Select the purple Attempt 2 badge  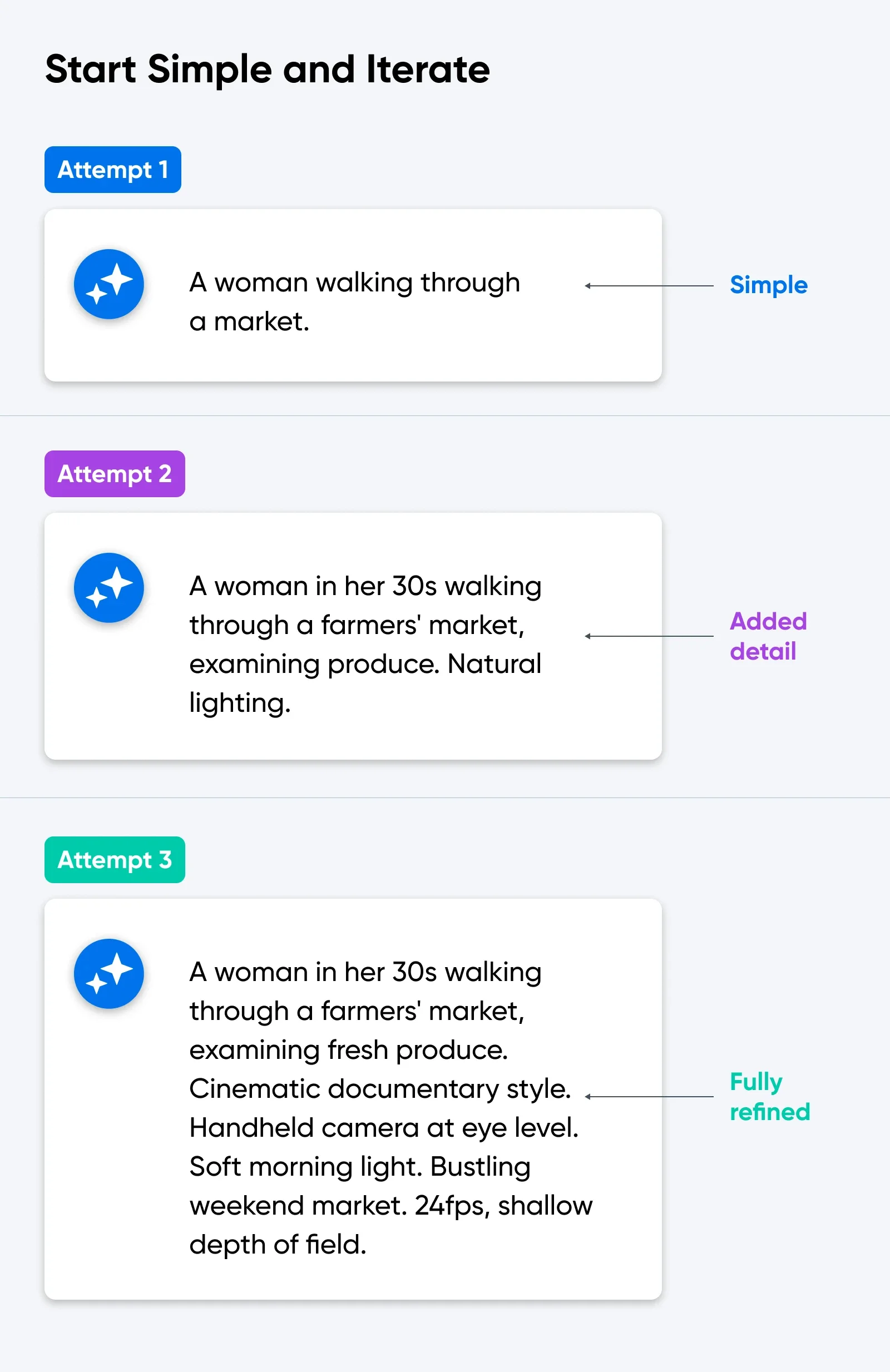pos(115,474)
